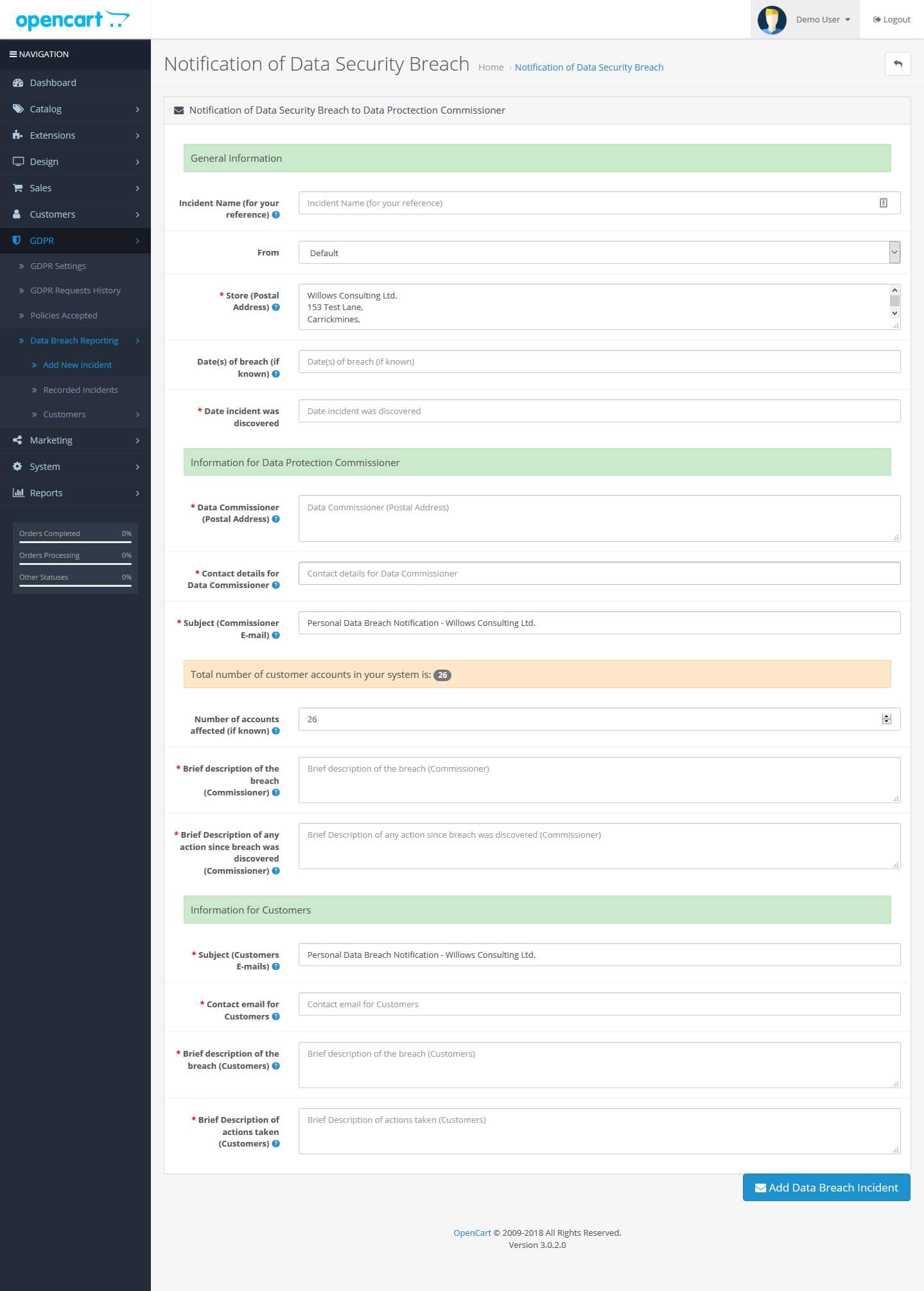
Task: Click the System gear icon
Action: pyautogui.click(x=18, y=467)
